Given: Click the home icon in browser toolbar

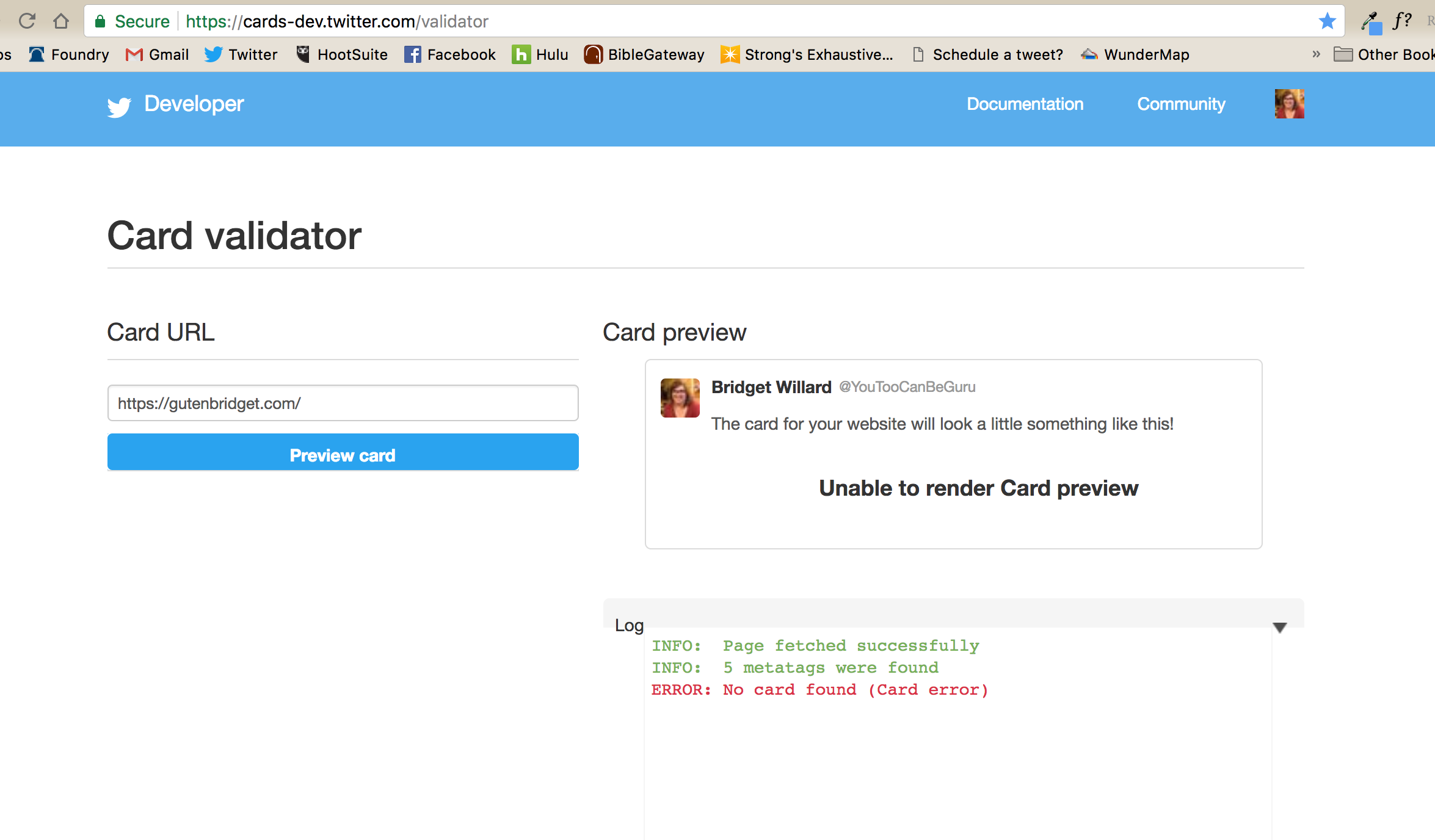Looking at the screenshot, I should [61, 21].
